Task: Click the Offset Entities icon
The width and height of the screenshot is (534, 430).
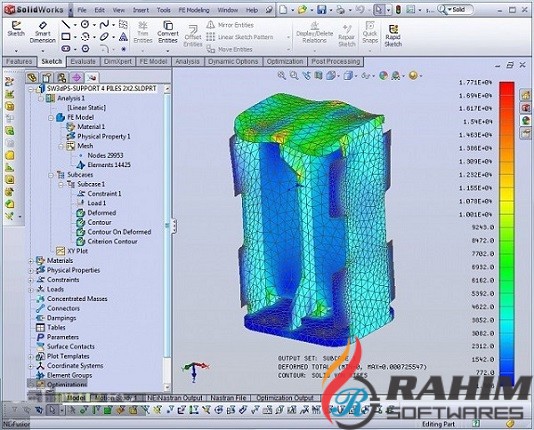Action: click(193, 37)
